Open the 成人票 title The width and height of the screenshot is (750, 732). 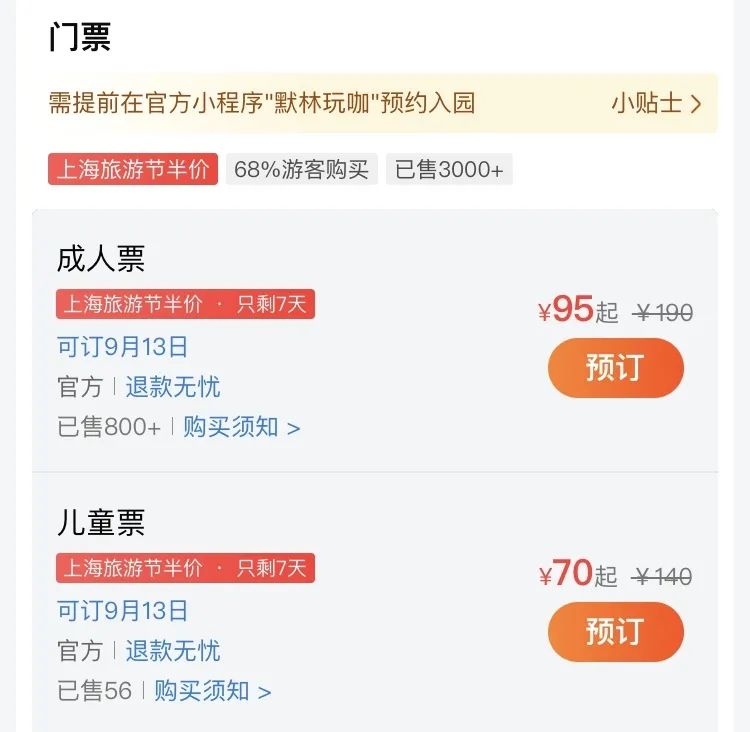pos(100,259)
